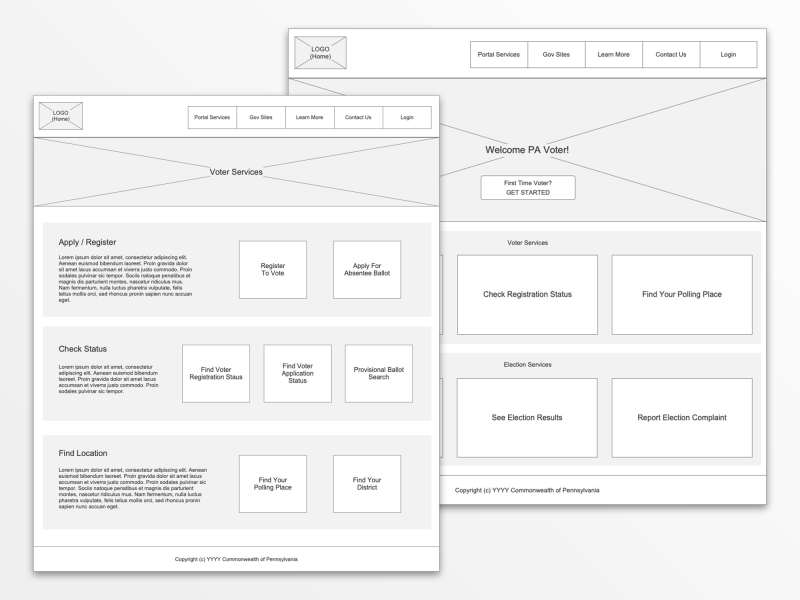Click Login on the Welcome PA Voter page
Image resolution: width=800 pixels, height=600 pixels.
coord(728,54)
